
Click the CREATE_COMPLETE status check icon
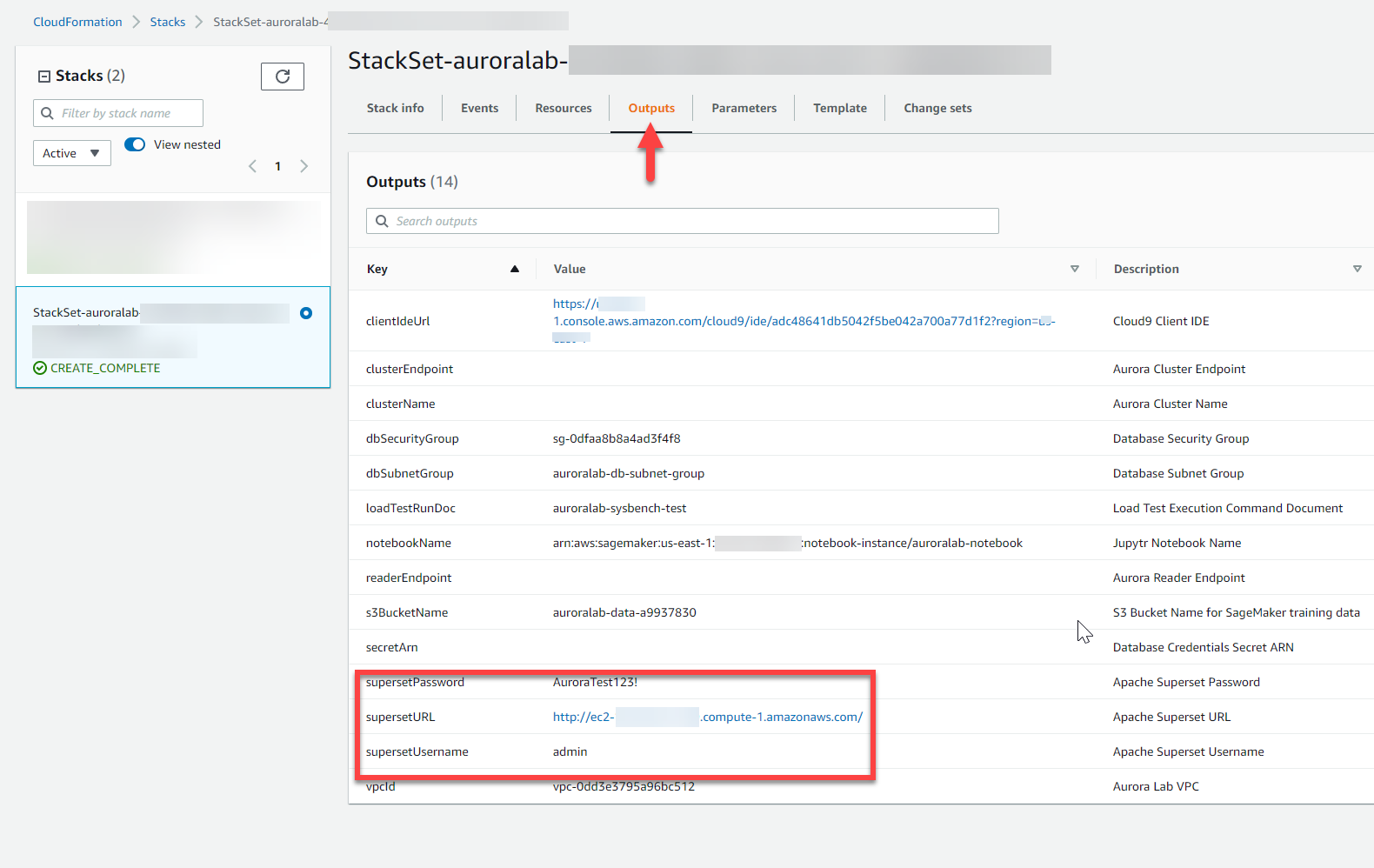coord(40,368)
